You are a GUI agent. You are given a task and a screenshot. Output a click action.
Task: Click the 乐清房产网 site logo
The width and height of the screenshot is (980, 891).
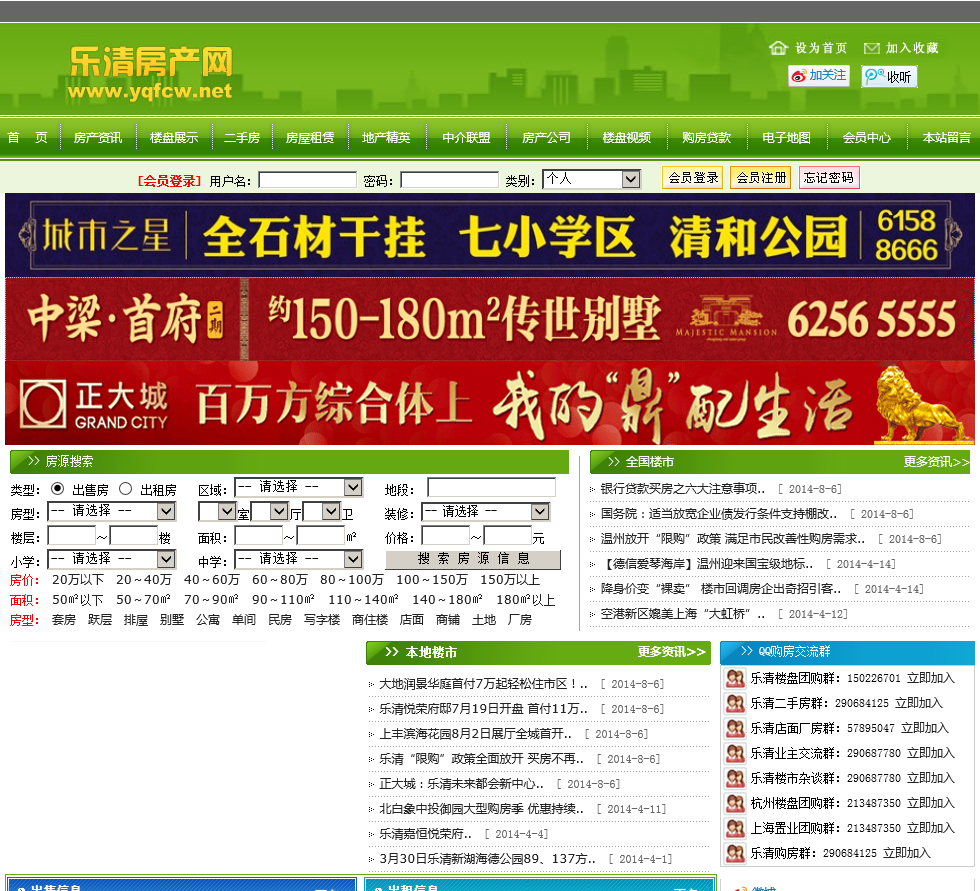point(151,73)
